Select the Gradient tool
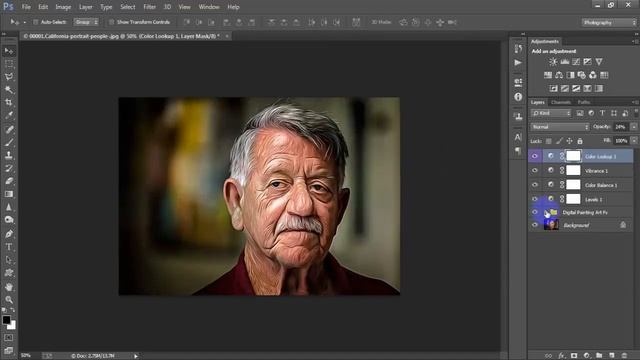The height and width of the screenshot is (360, 640). pos(9,194)
